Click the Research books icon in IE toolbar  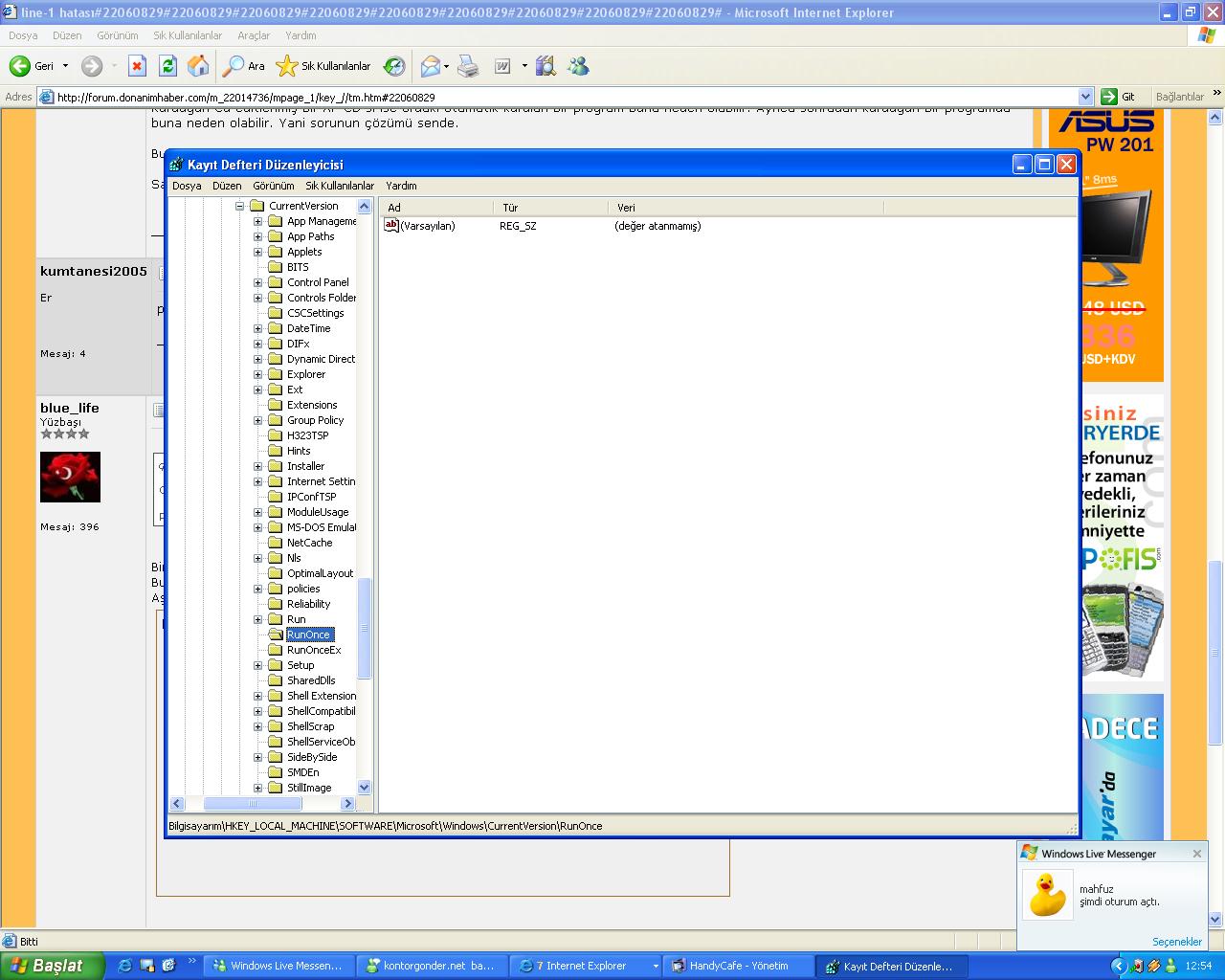[546, 66]
